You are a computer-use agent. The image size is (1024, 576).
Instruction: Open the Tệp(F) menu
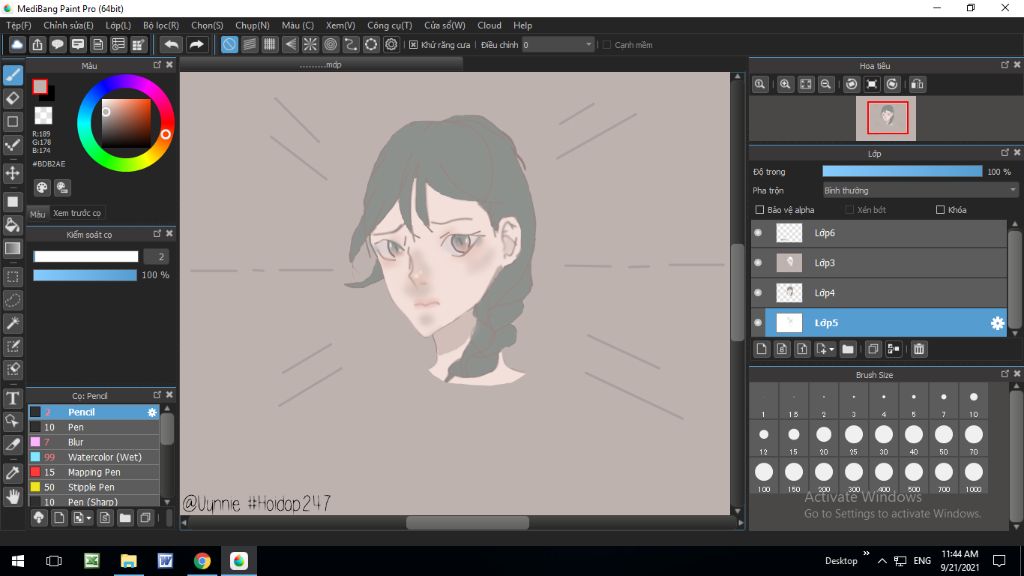(x=19, y=25)
